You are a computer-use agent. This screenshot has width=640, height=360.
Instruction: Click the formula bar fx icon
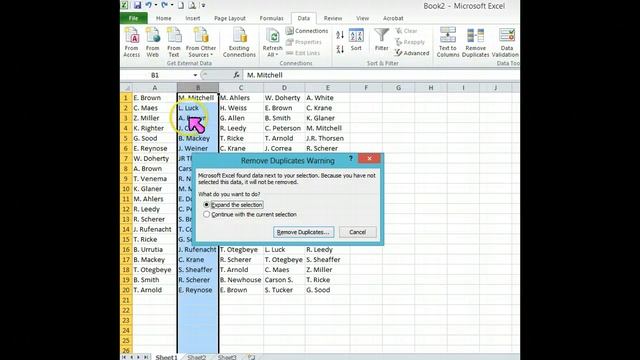[x=236, y=75]
